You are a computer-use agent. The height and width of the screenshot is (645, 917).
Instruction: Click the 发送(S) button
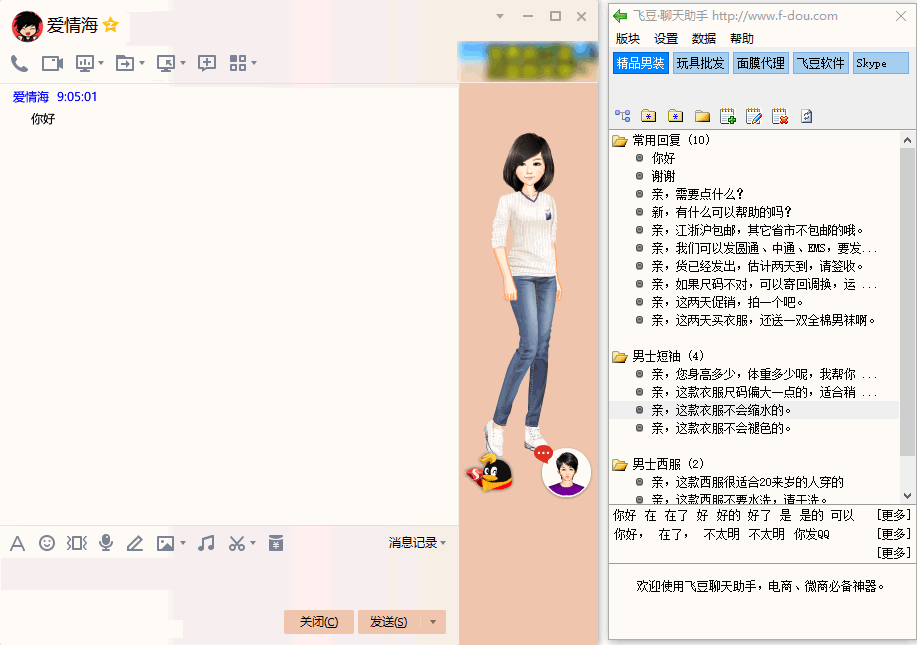pyautogui.click(x=388, y=622)
